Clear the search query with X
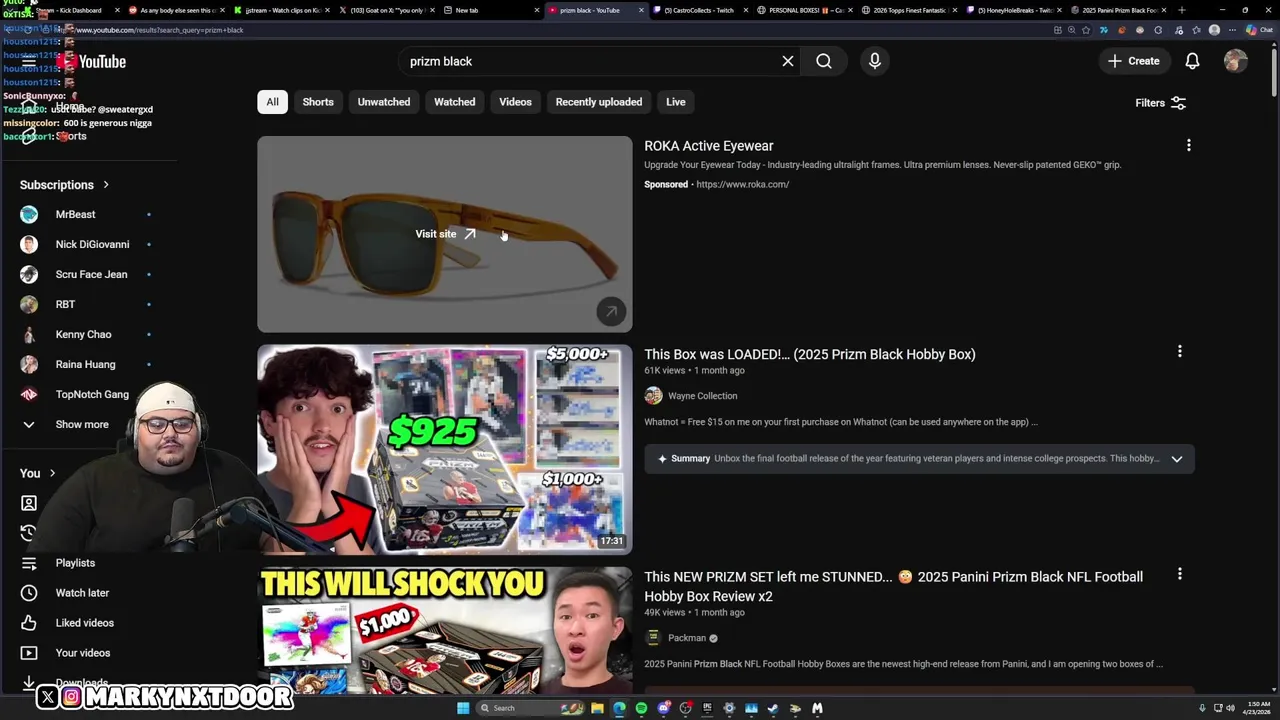The width and height of the screenshot is (1280, 720). coord(788,61)
